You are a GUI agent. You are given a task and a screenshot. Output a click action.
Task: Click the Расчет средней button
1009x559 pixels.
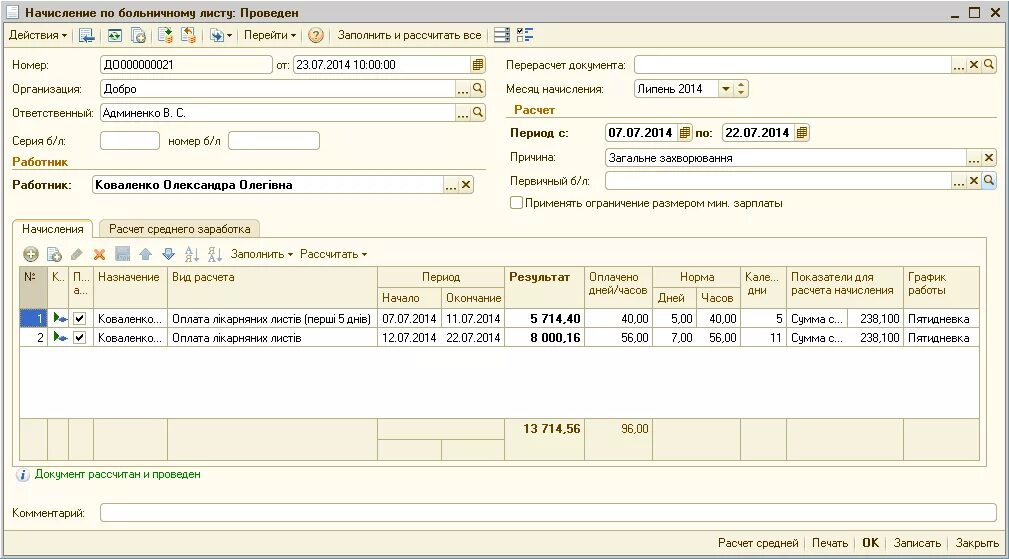(758, 543)
